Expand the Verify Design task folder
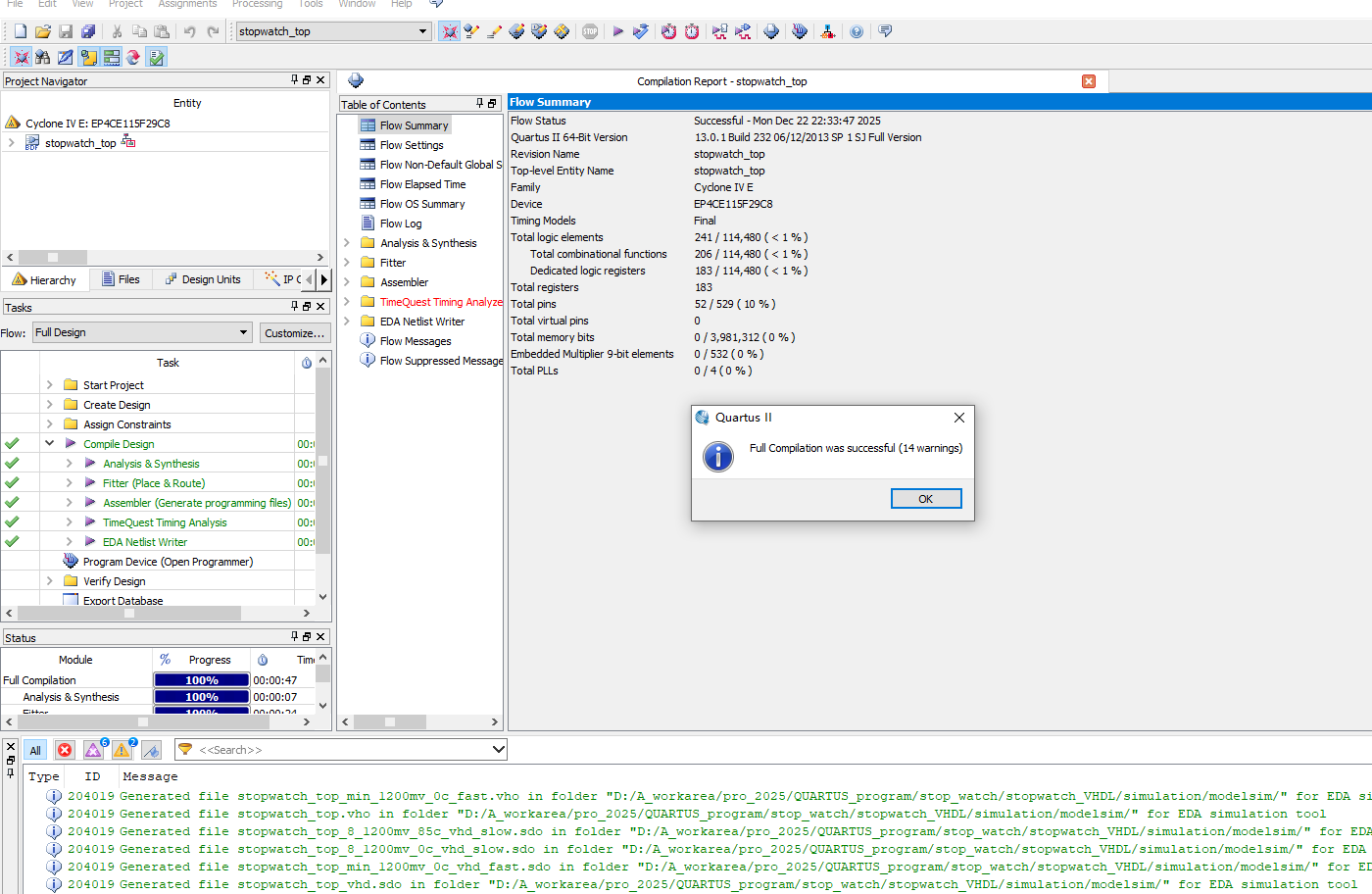This screenshot has height=894, width=1372. click(x=50, y=580)
